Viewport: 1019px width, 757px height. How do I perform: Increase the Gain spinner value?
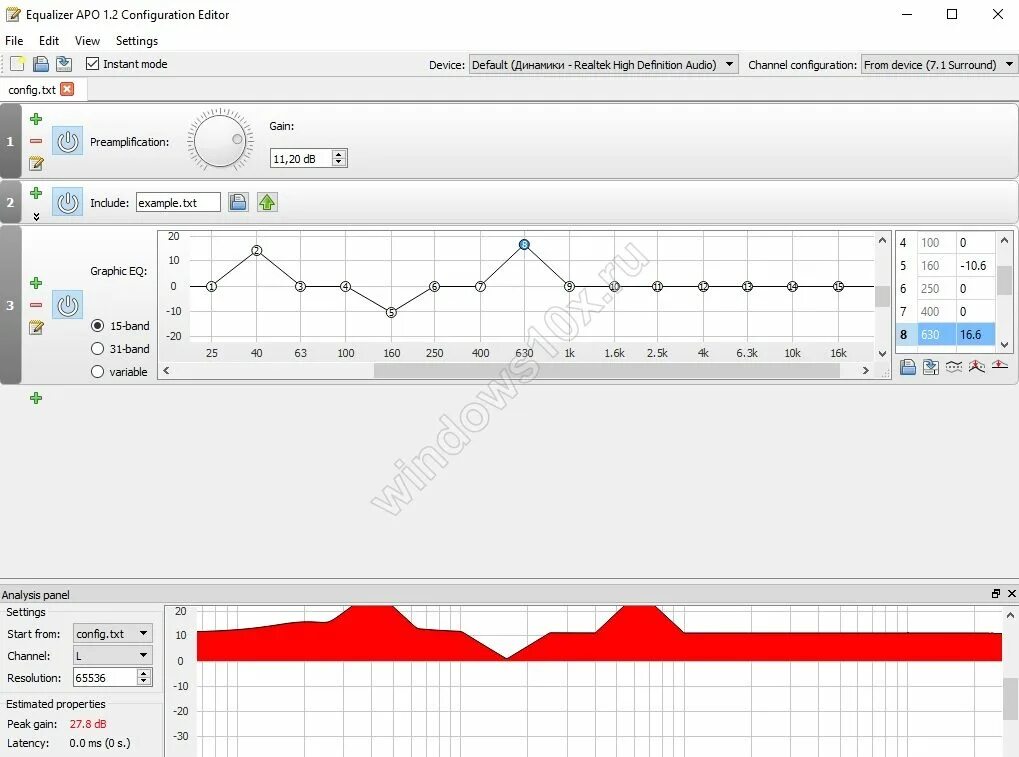339,154
